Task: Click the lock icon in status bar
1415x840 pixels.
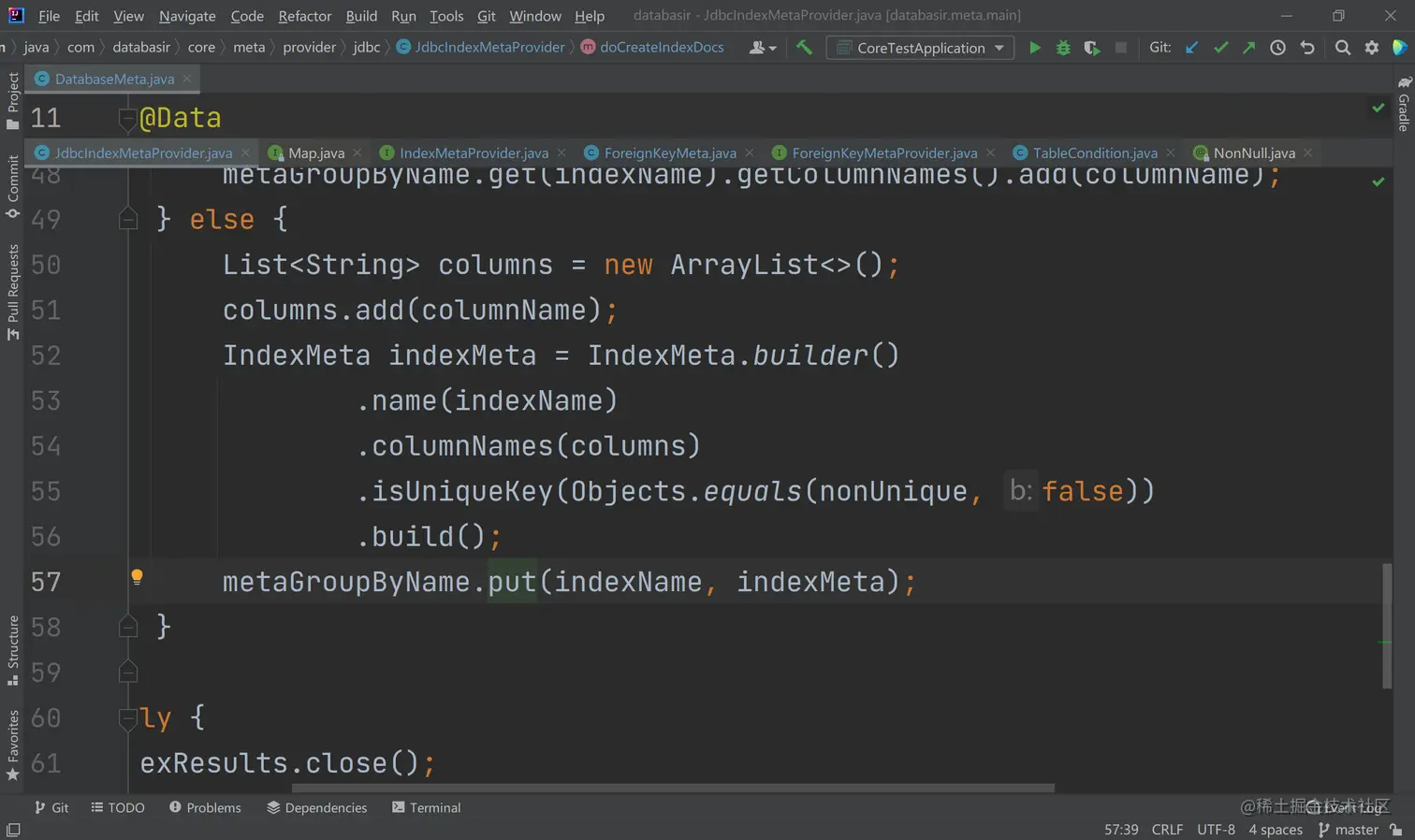Action: [1395, 830]
